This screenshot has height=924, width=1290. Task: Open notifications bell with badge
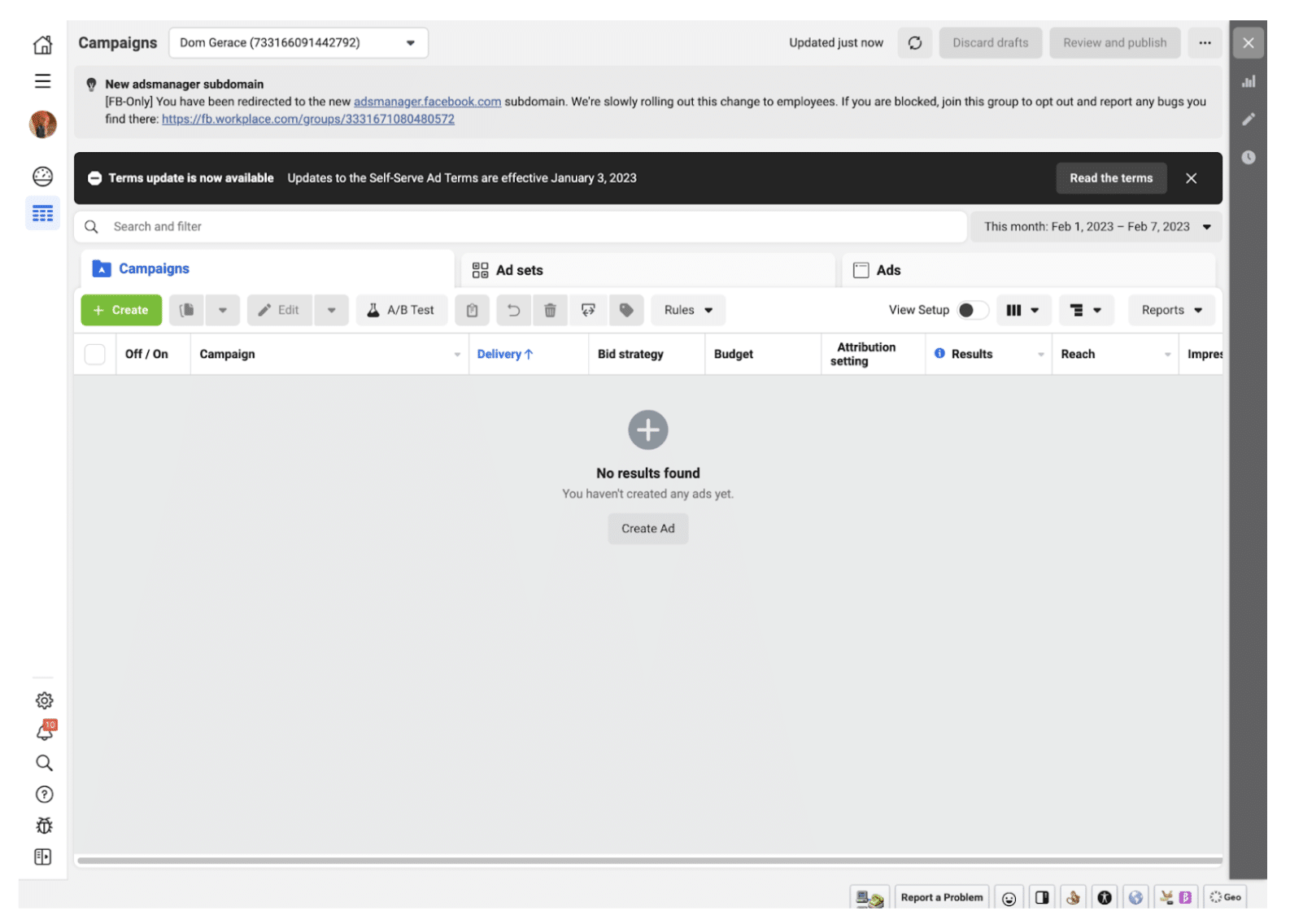pyautogui.click(x=46, y=730)
